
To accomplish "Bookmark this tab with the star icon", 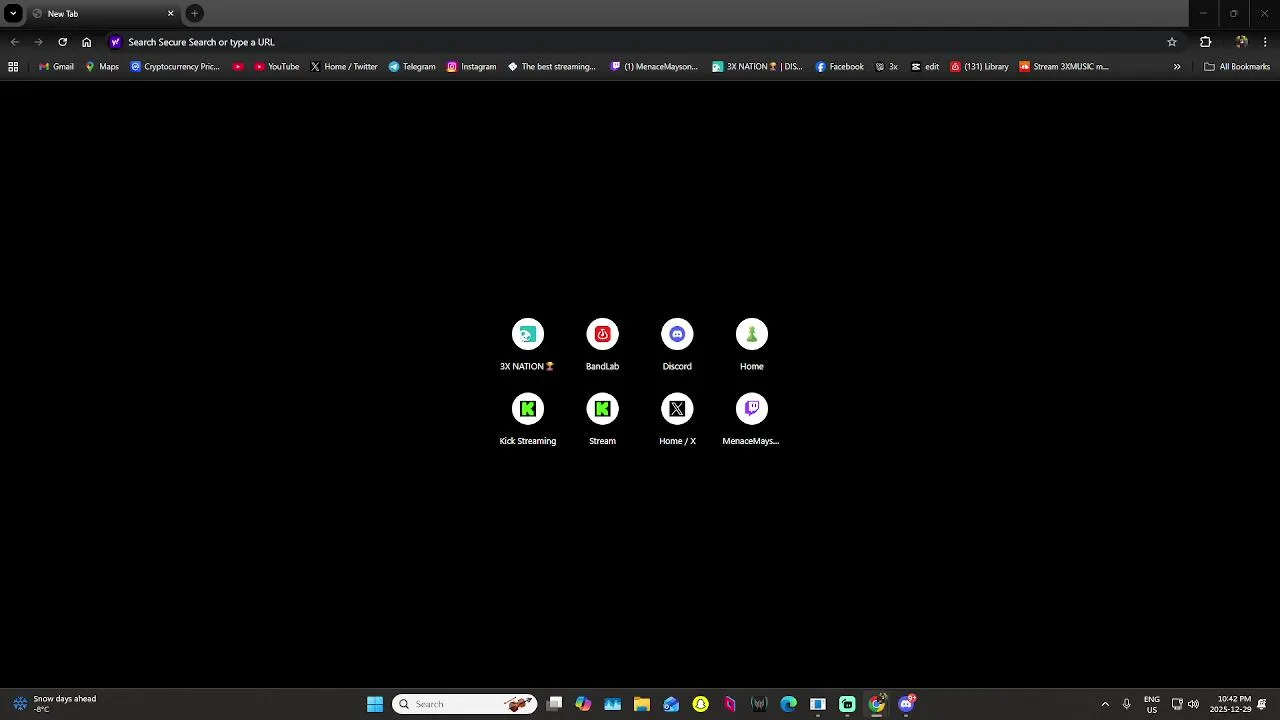I will click(1172, 42).
